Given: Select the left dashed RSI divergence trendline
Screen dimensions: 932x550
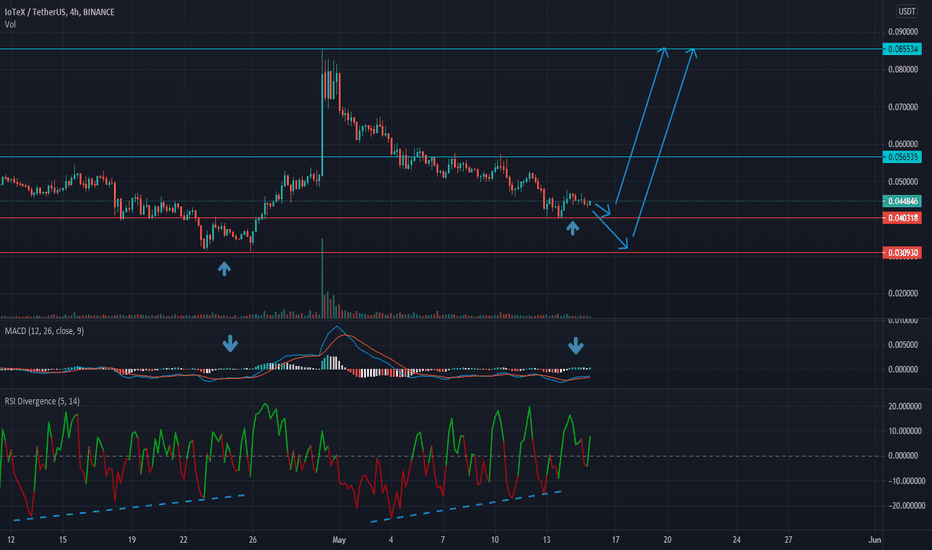Looking at the screenshot, I should click(128, 508).
